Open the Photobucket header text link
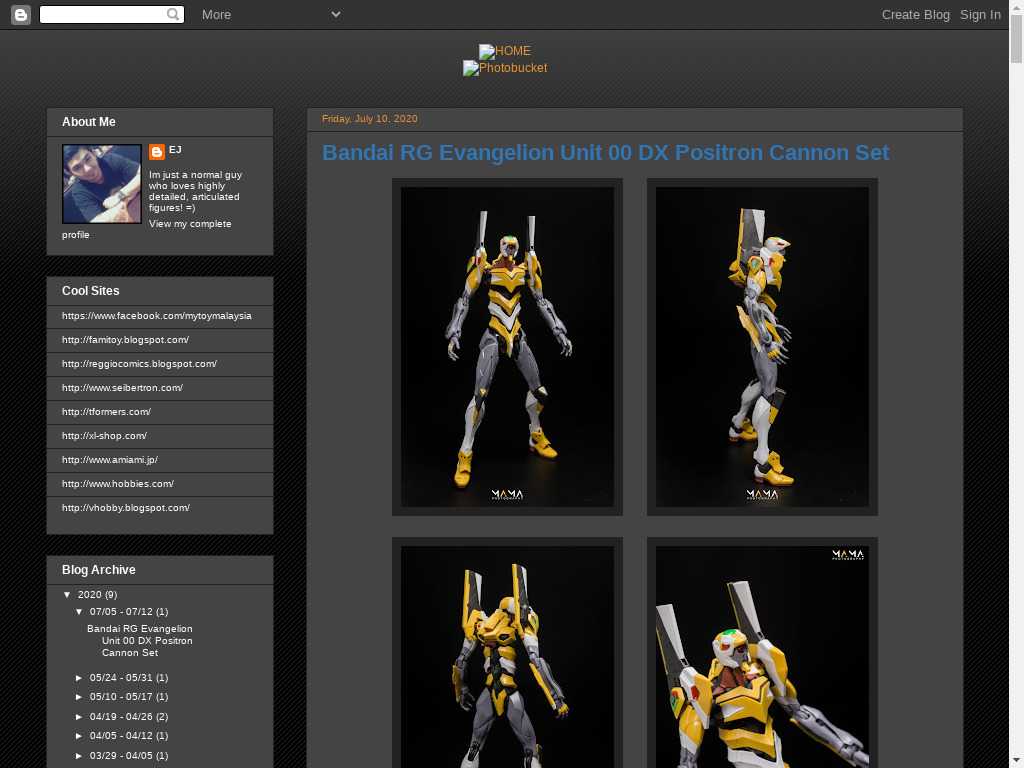 pos(513,68)
